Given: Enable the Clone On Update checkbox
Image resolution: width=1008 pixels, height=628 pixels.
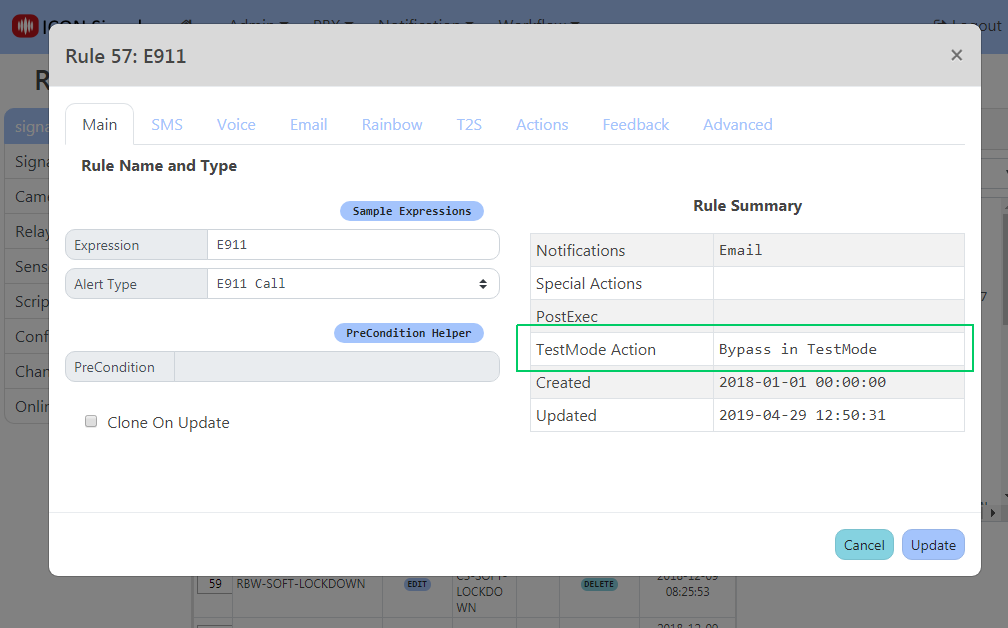Looking at the screenshot, I should 91,422.
